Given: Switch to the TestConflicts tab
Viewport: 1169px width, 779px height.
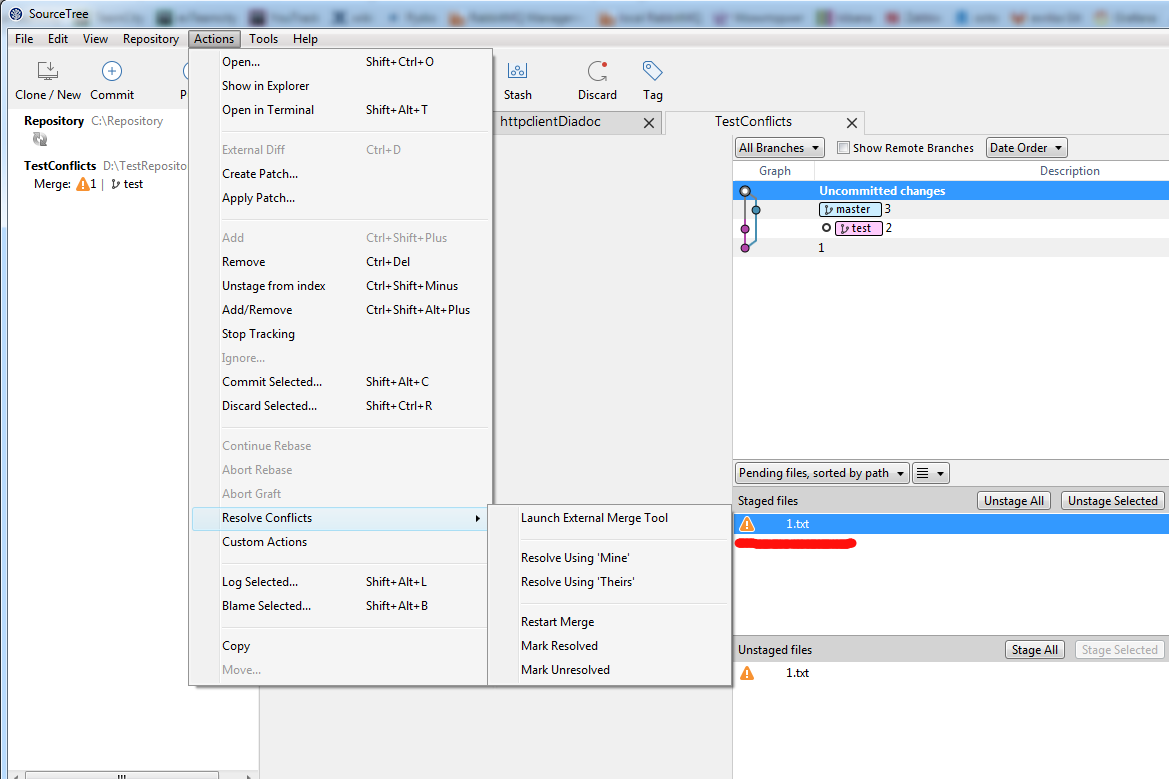Looking at the screenshot, I should point(753,122).
